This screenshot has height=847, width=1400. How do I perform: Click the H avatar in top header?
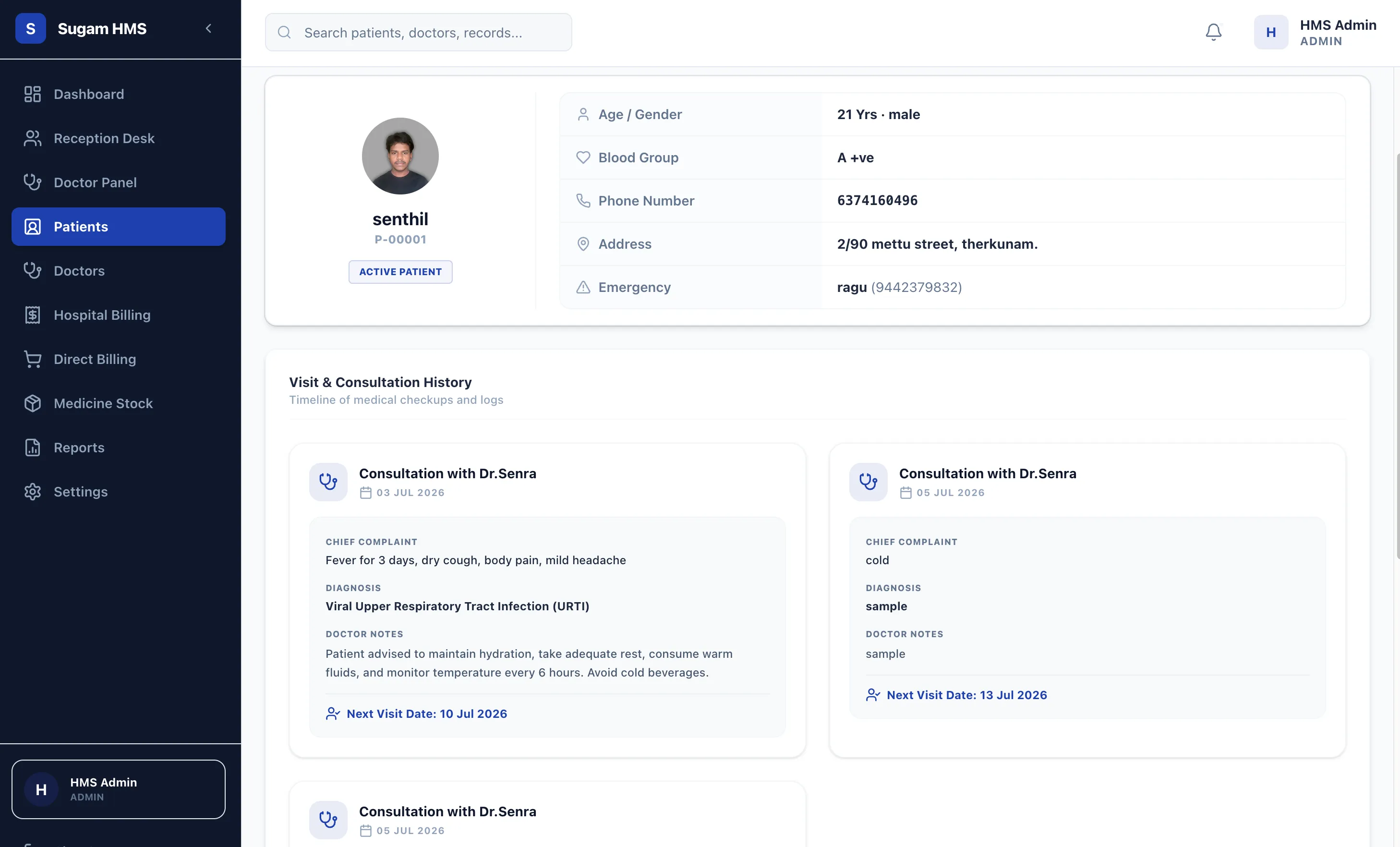1271,32
